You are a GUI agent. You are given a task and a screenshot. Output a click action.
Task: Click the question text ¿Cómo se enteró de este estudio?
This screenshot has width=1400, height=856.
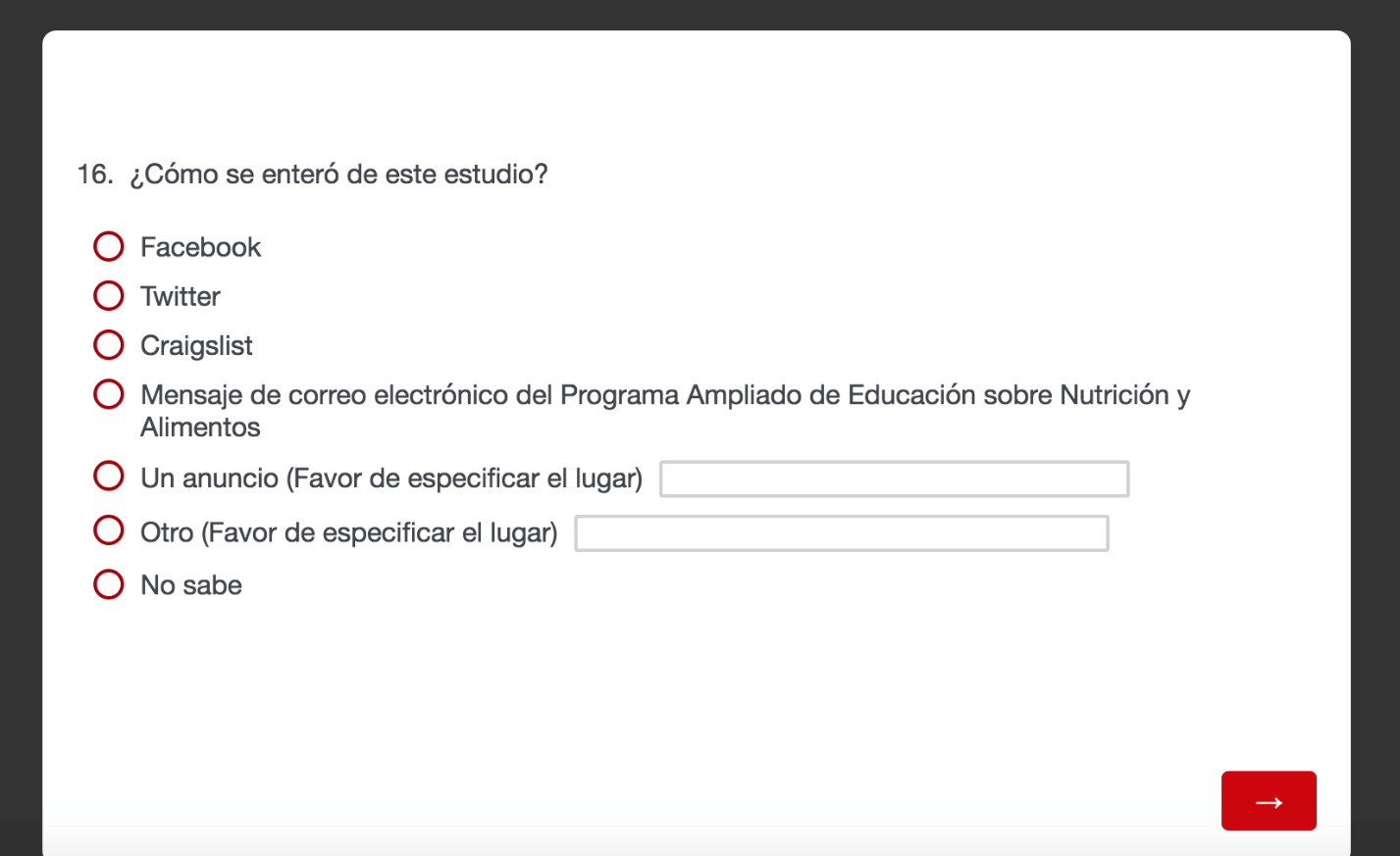point(338,175)
